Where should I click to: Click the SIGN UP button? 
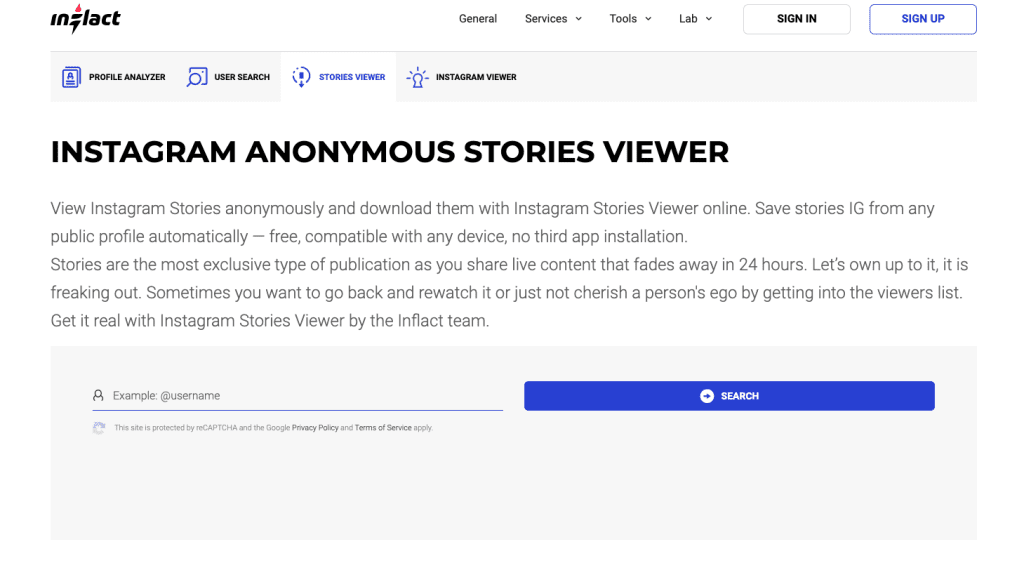pos(923,19)
